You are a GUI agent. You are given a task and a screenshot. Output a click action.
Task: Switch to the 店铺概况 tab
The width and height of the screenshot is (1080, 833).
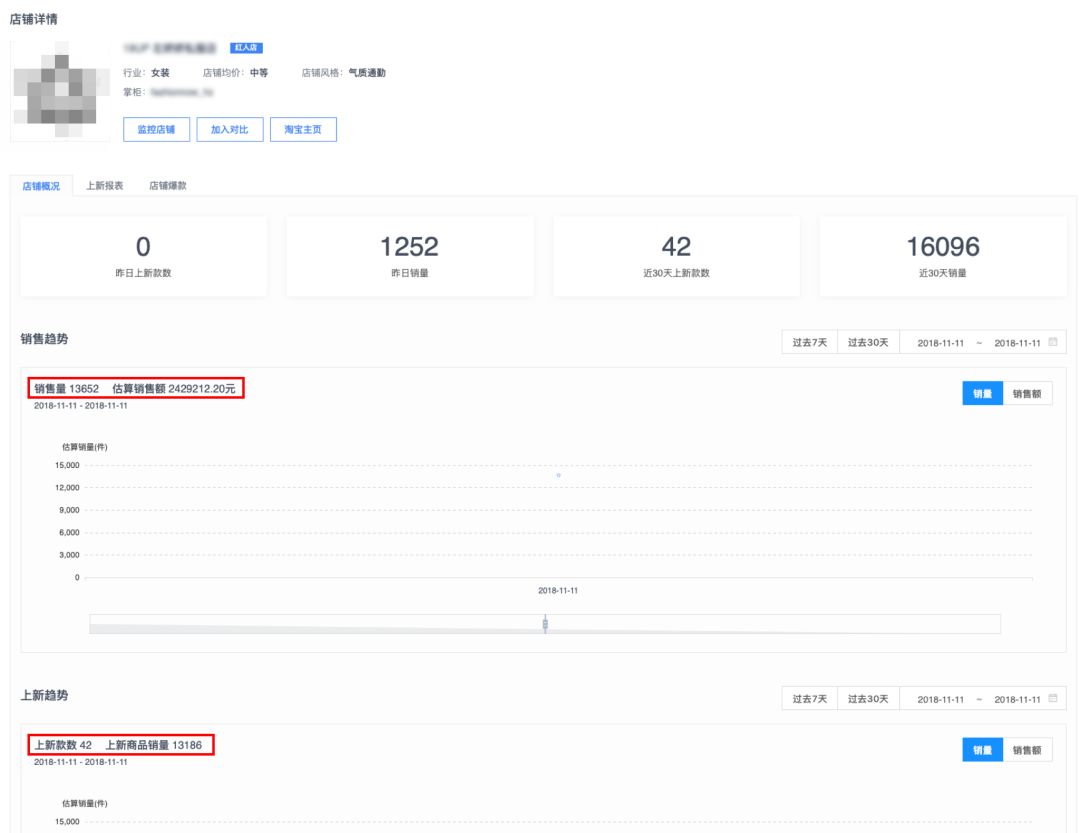41,186
